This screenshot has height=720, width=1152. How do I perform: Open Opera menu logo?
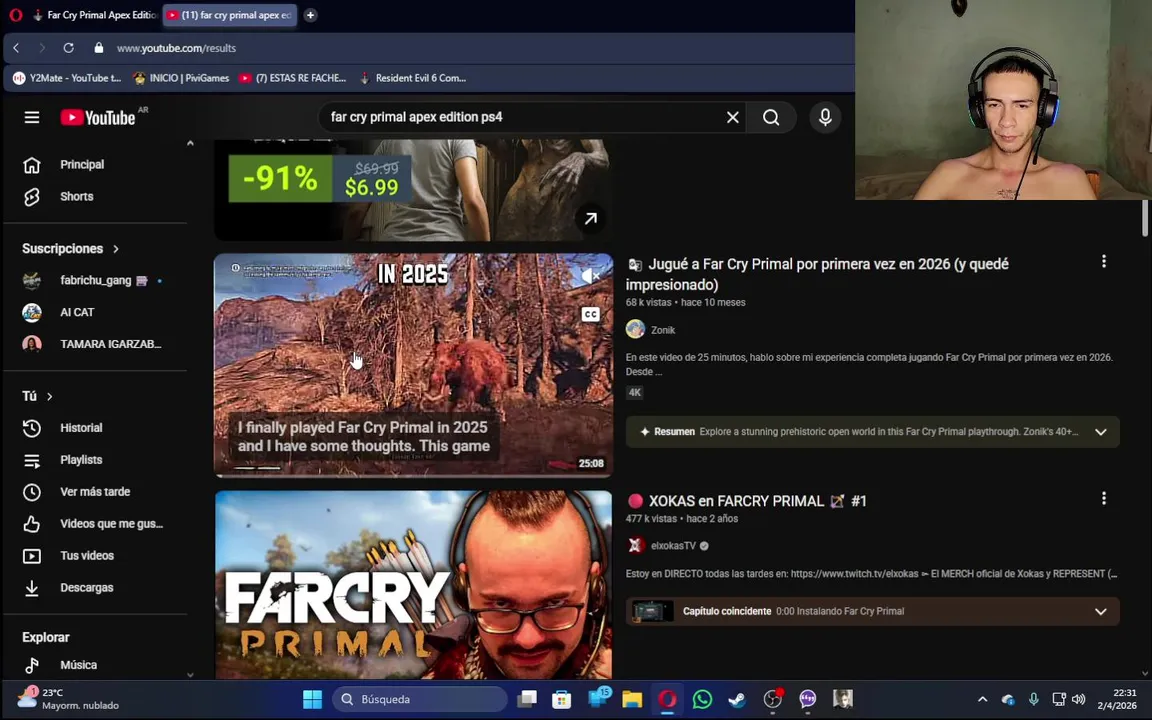[x=15, y=15]
